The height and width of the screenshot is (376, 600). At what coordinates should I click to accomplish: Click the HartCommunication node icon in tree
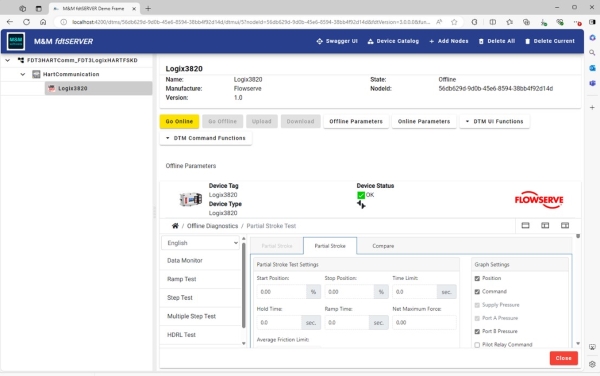pos(36,74)
